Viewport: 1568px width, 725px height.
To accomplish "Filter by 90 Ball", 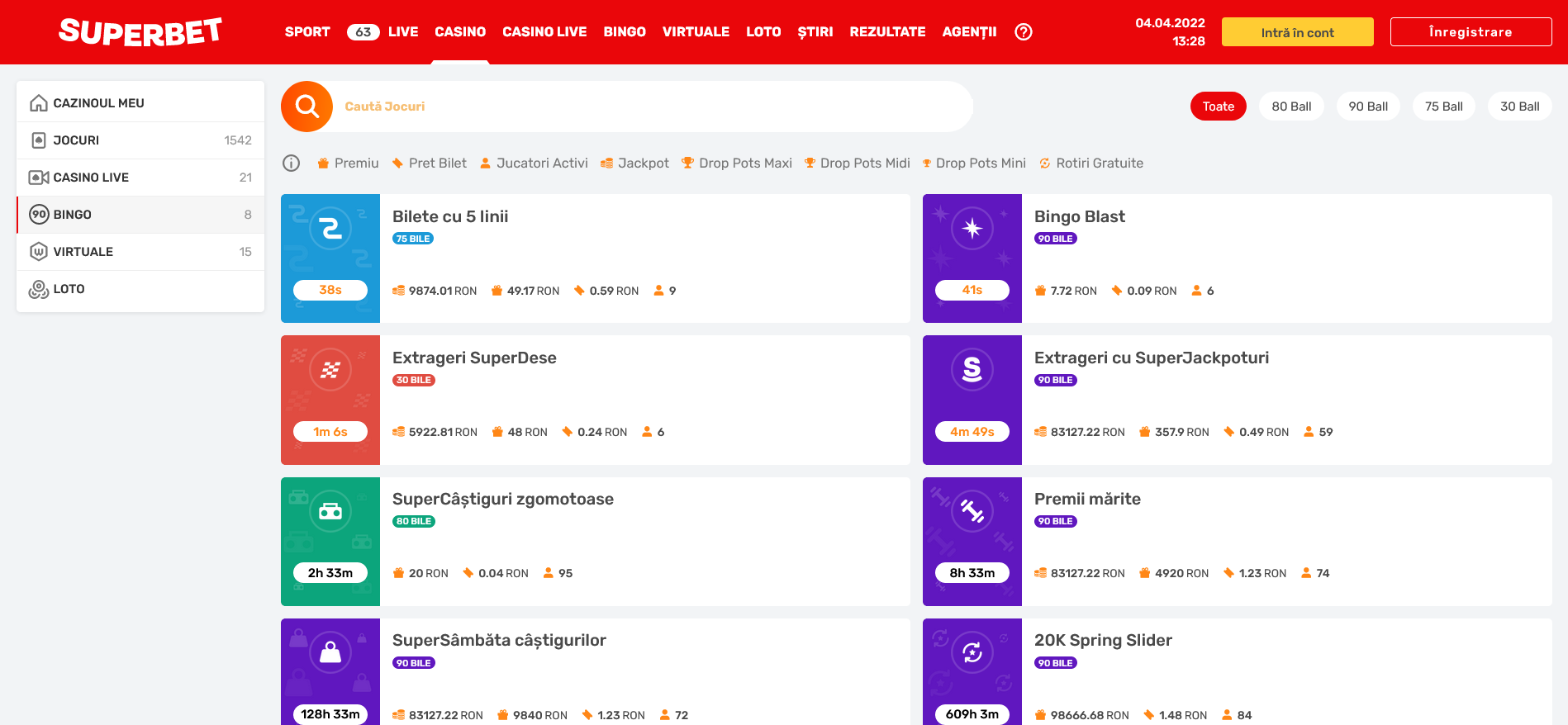I will pos(1368,107).
